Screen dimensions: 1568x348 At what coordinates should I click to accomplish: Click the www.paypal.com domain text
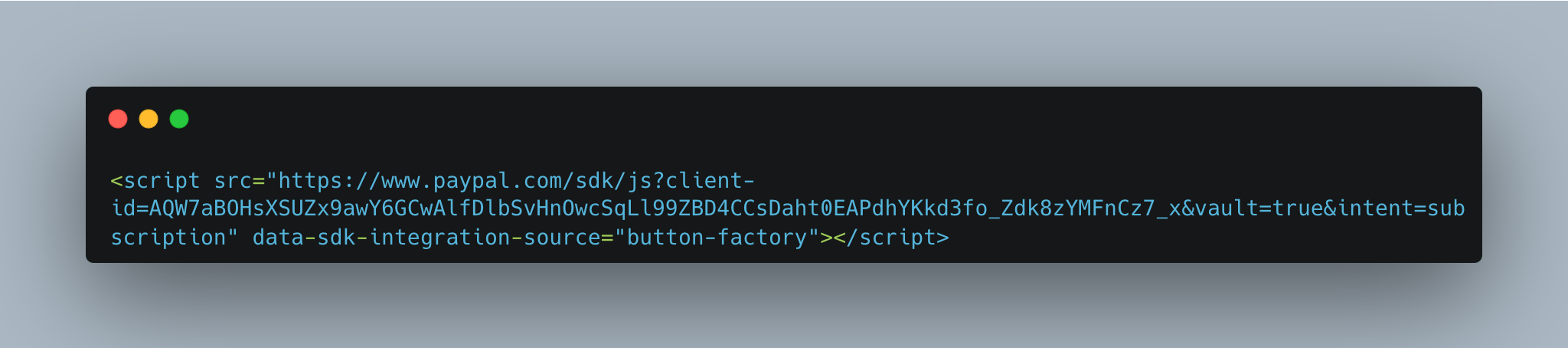pyautogui.click(x=472, y=181)
